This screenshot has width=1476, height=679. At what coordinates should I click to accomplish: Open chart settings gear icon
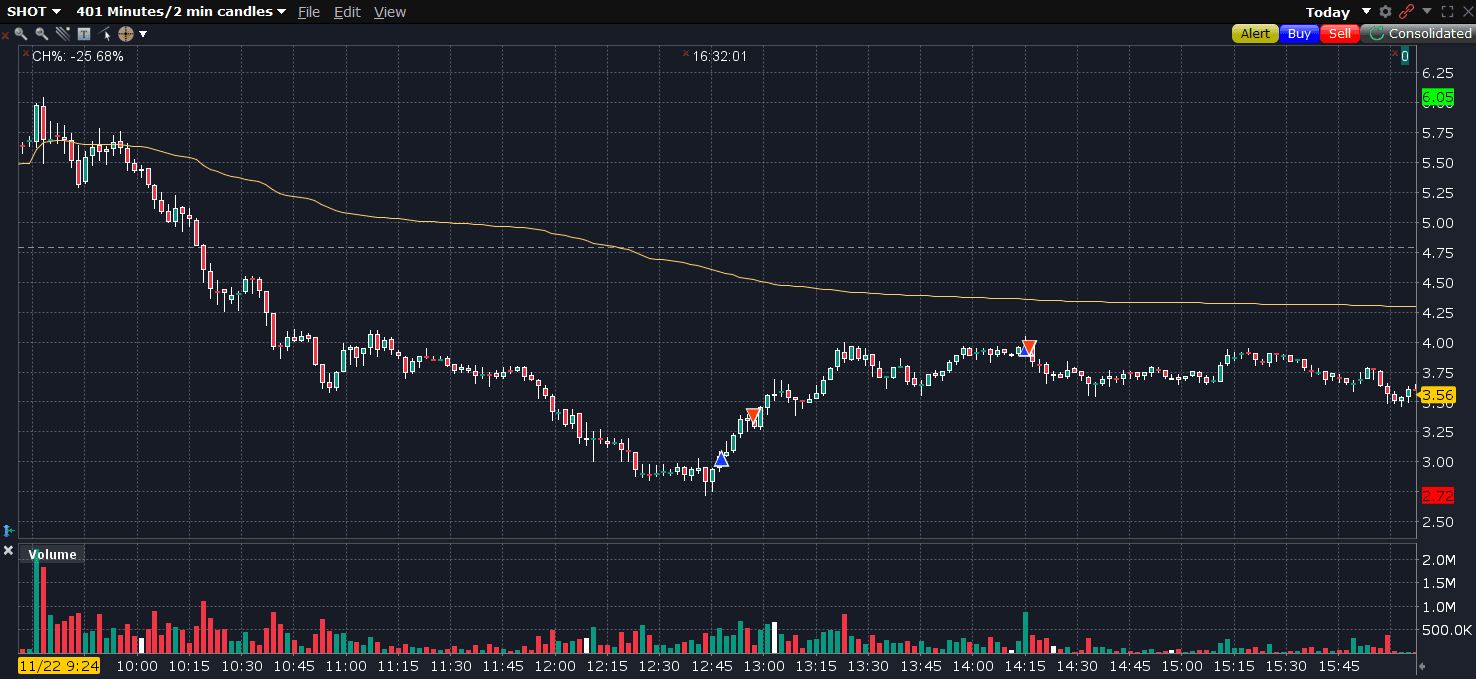pos(1385,12)
